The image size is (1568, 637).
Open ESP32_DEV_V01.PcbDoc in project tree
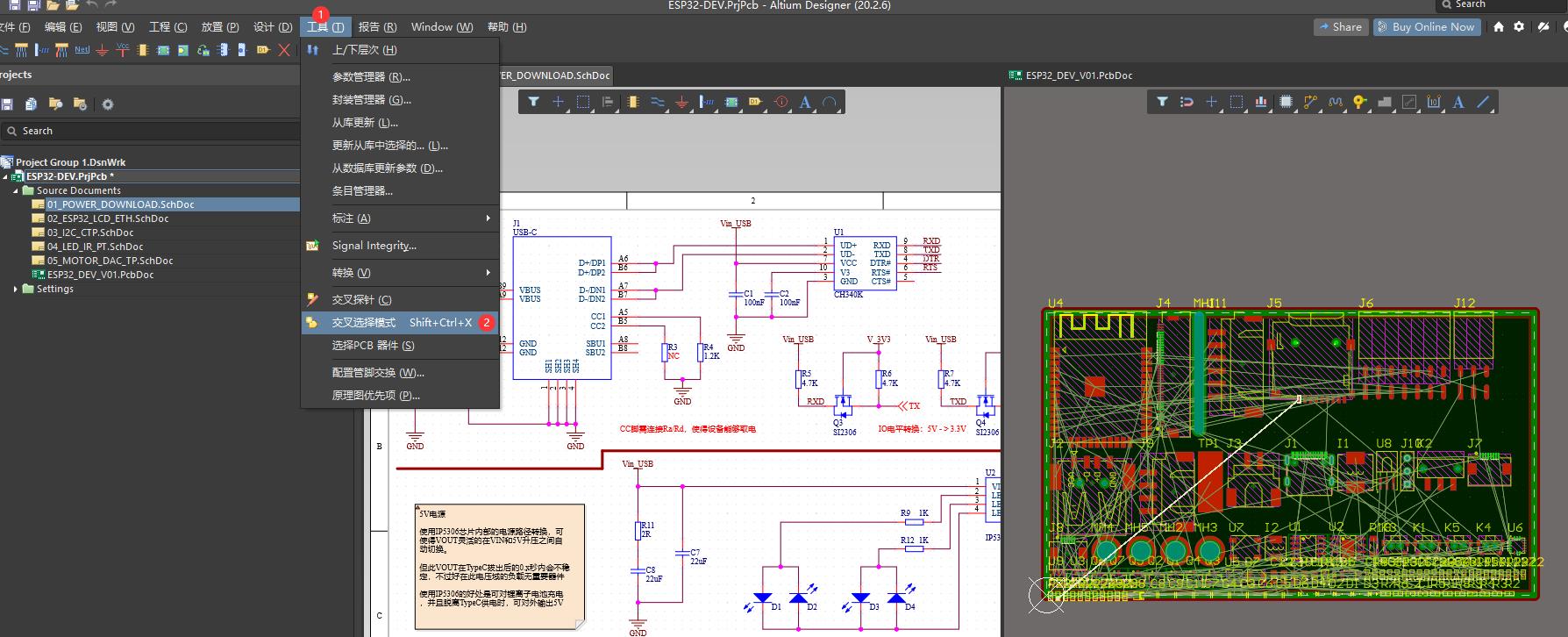pyautogui.click(x=100, y=275)
